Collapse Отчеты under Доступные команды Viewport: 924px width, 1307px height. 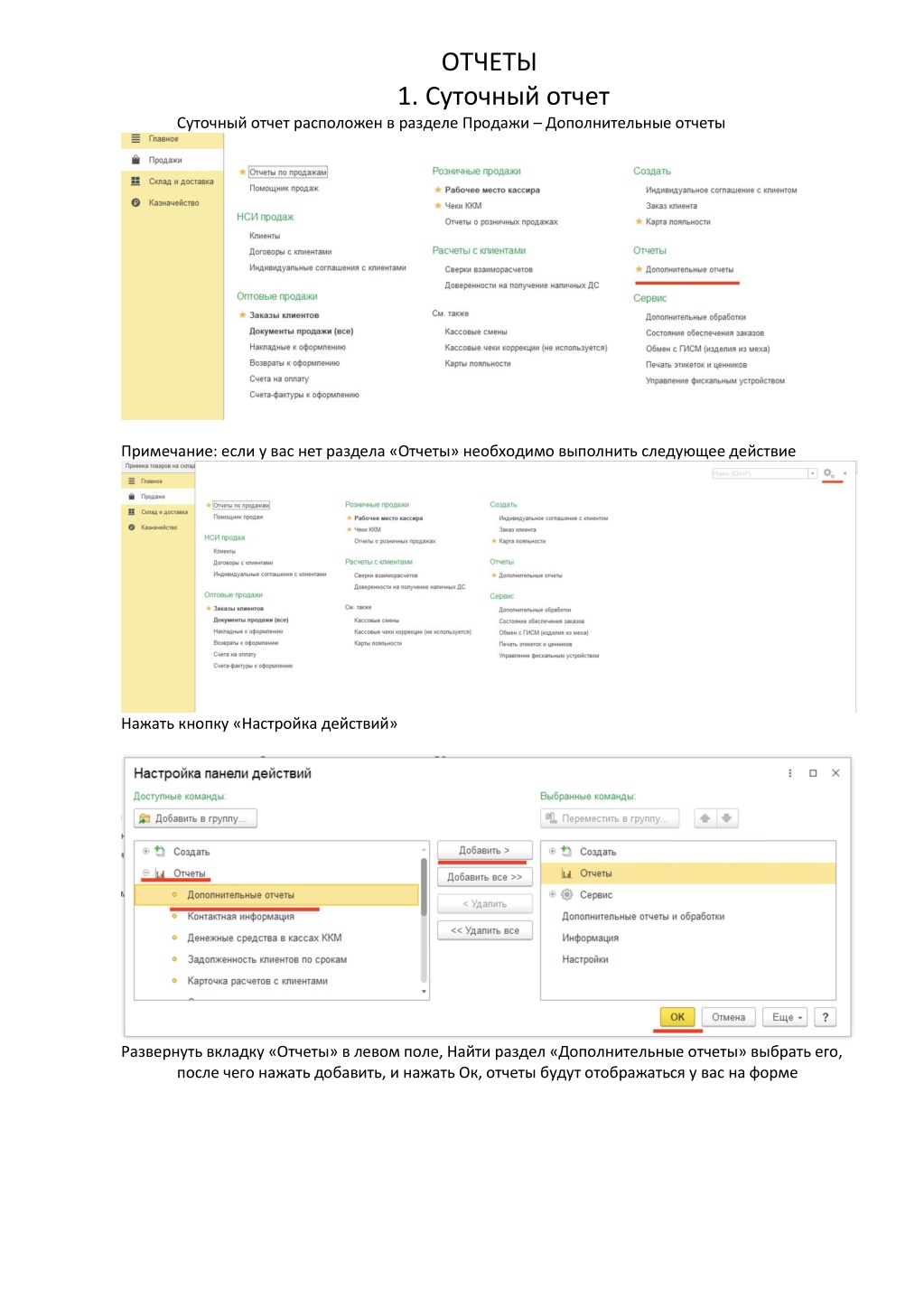(x=145, y=873)
